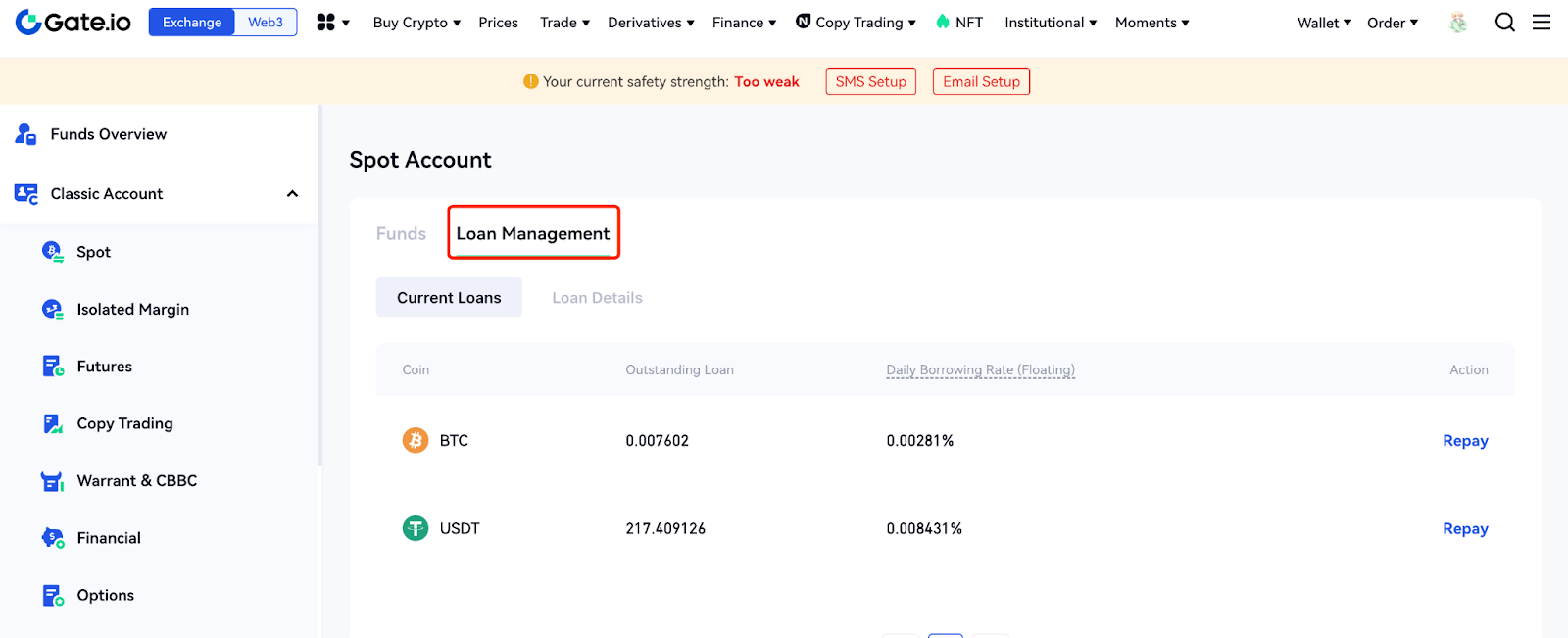The height and width of the screenshot is (638, 1568).
Task: Click the Isolated Margin sidebar icon
Action: [x=53, y=310]
